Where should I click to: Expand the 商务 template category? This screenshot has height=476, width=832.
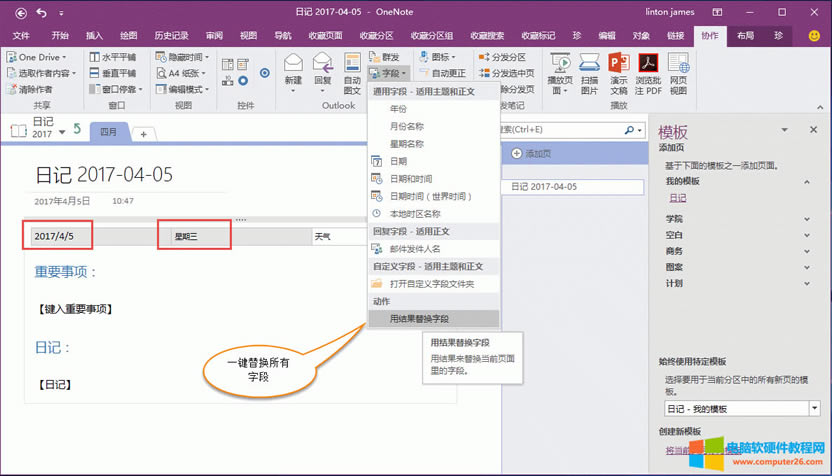(806, 251)
